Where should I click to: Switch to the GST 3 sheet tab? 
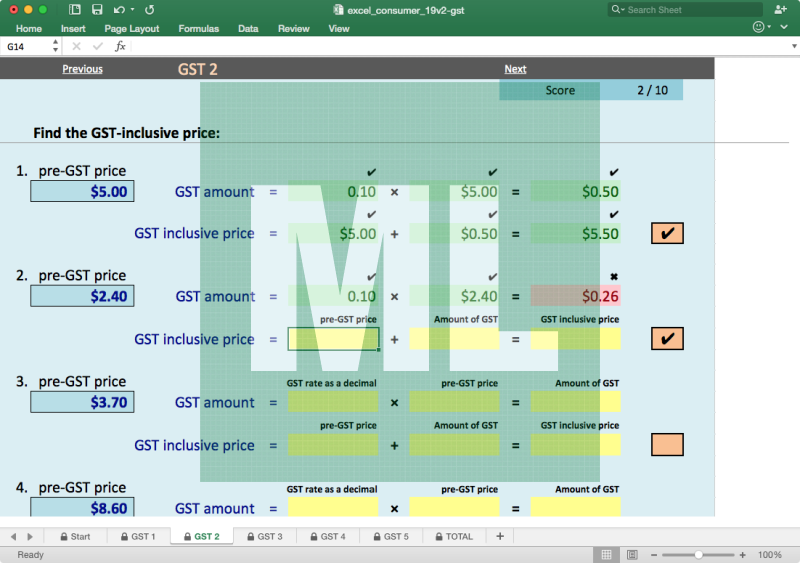coord(263,537)
